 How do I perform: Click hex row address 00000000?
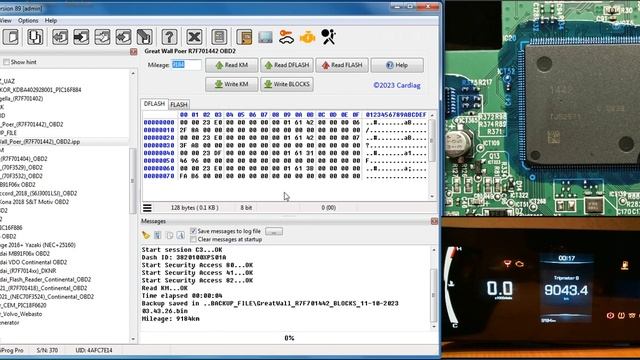159,122
